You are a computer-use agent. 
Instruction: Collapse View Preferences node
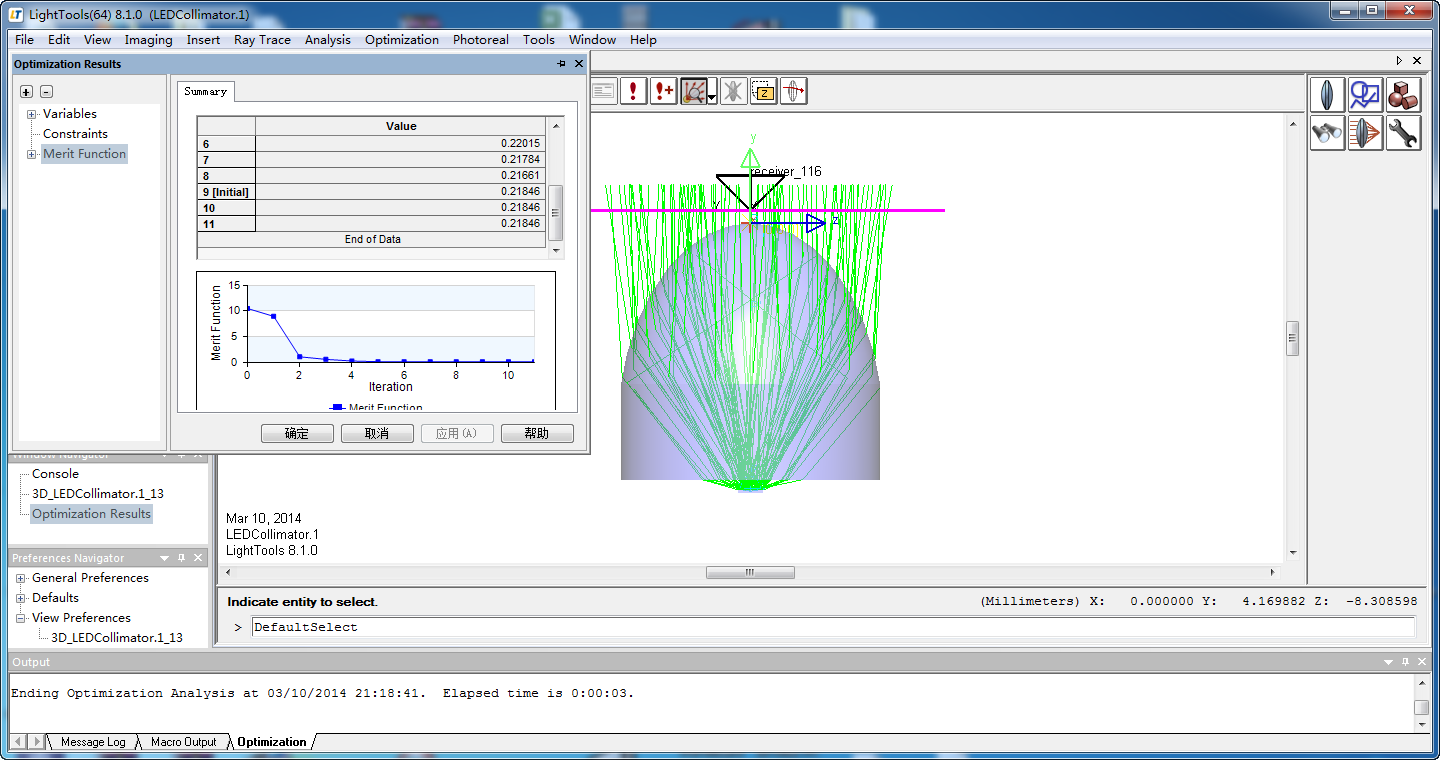[x=21, y=618]
